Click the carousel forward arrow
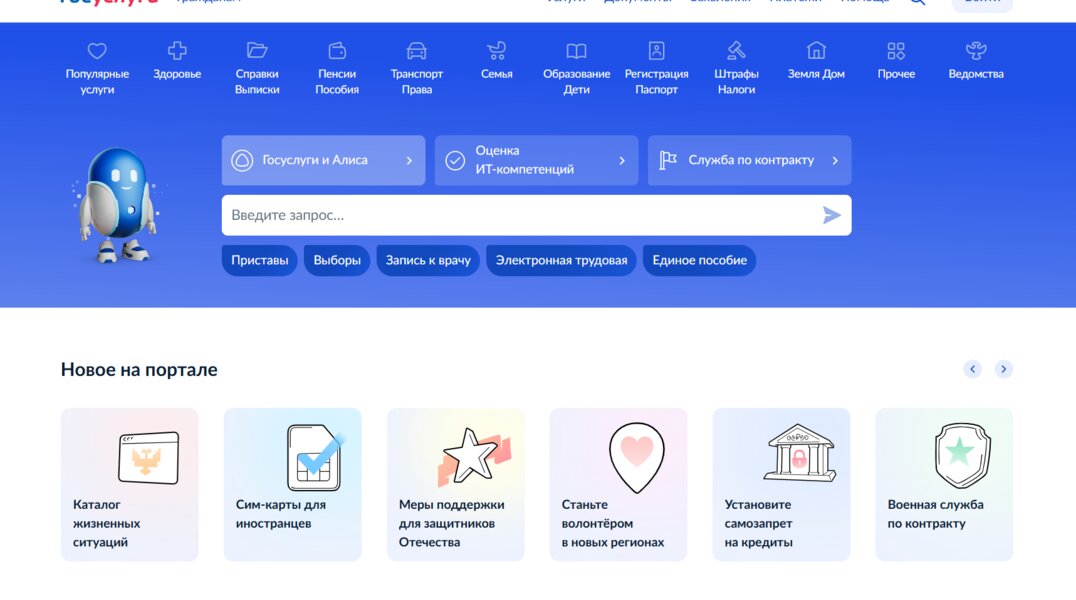The width and height of the screenshot is (1076, 600). coord(1003,369)
